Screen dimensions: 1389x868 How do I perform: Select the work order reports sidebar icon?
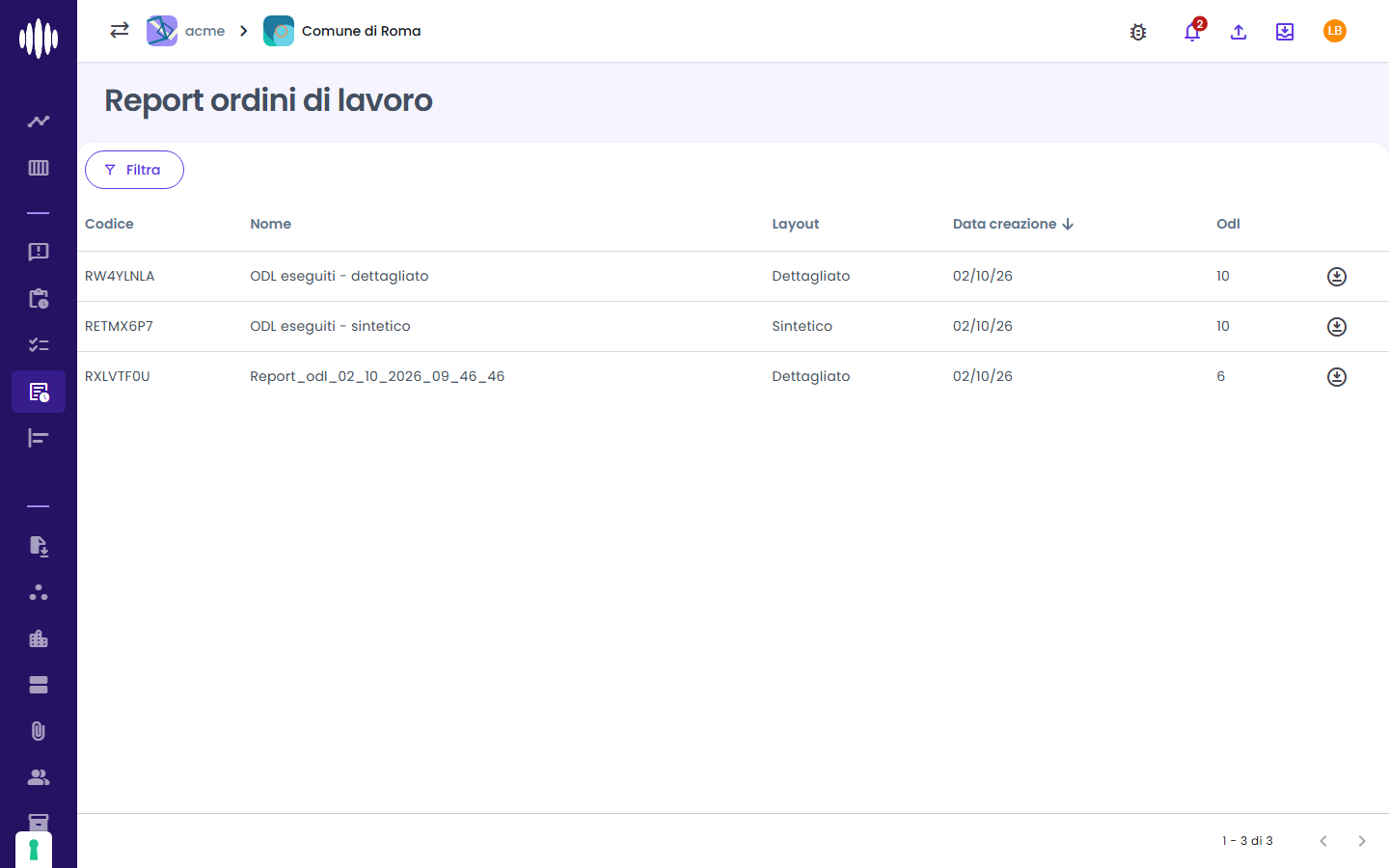(x=39, y=392)
